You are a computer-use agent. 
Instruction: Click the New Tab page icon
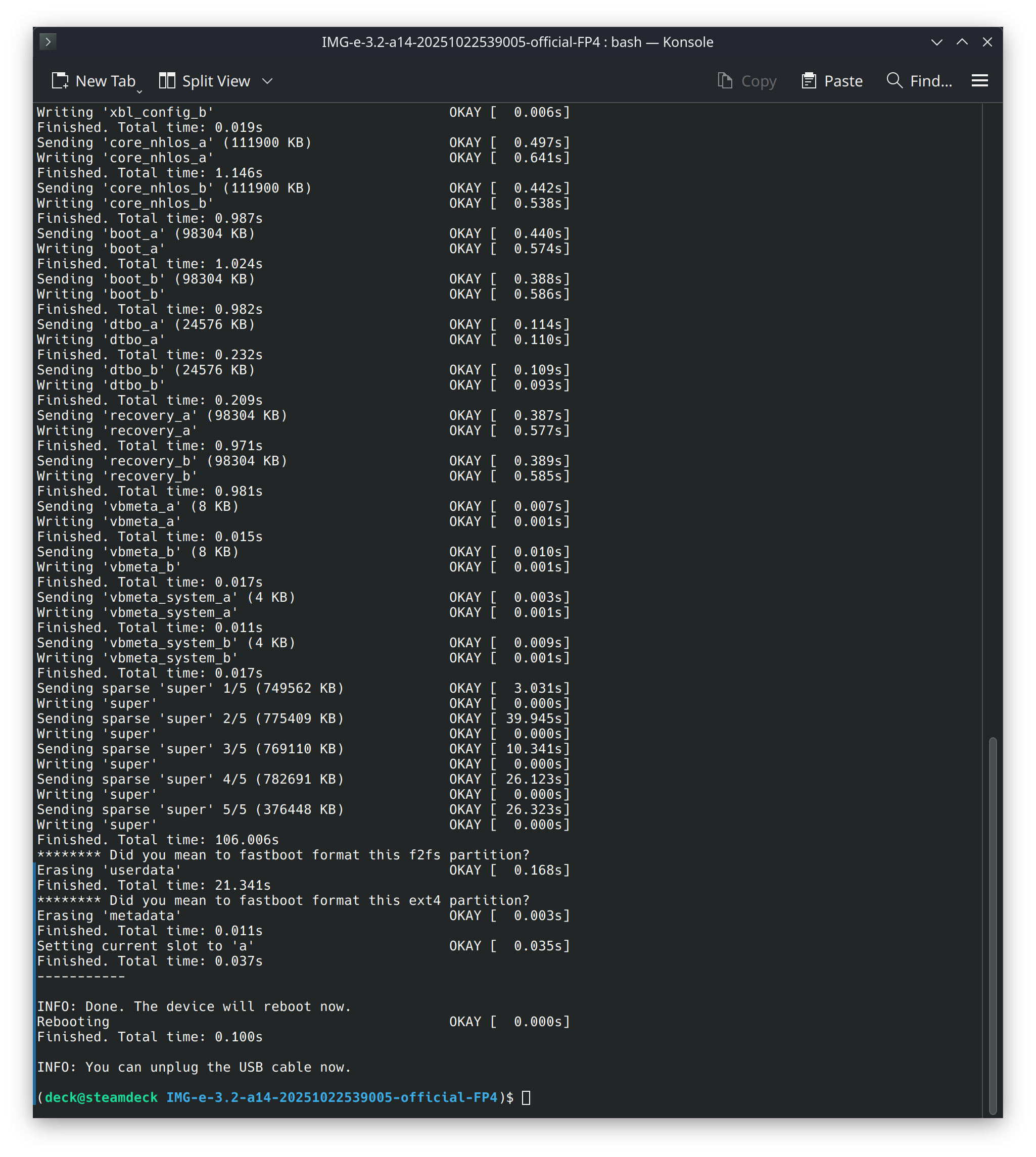[60, 81]
